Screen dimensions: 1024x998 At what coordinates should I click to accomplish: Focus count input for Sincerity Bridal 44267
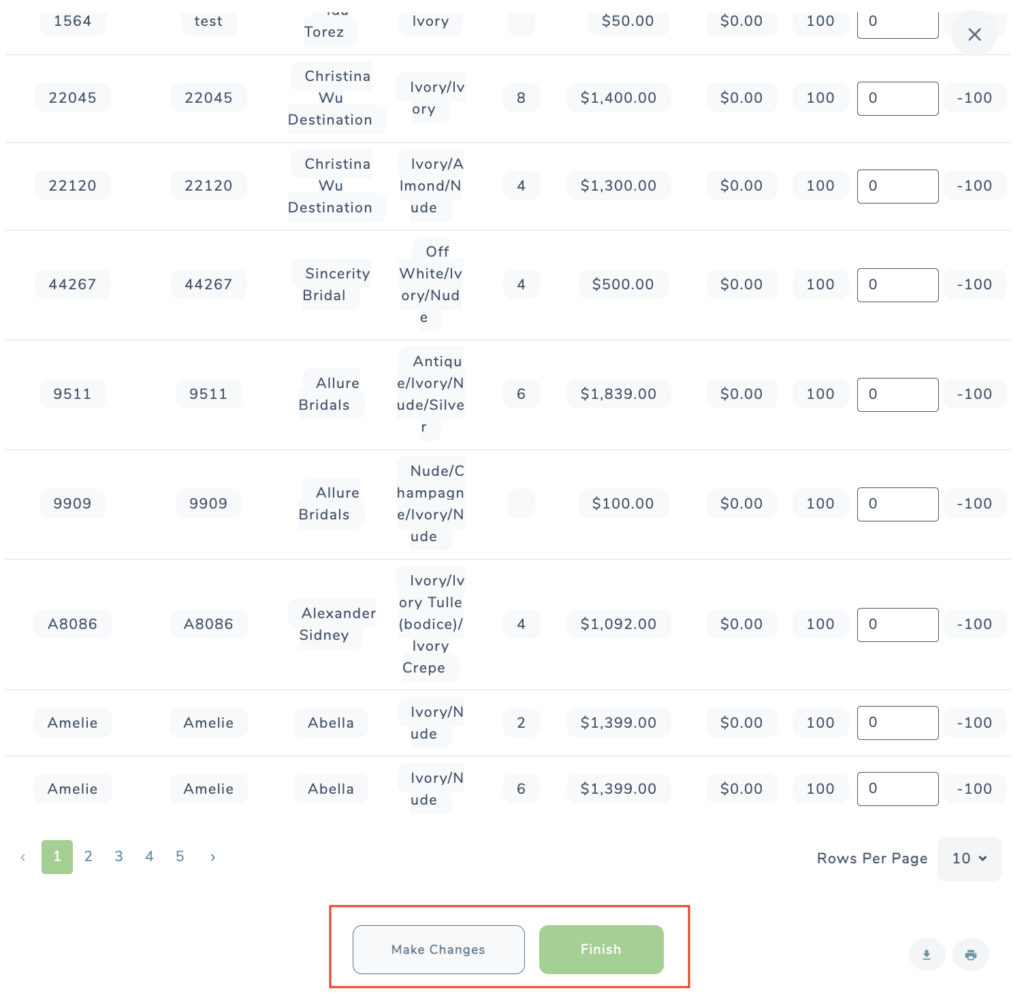point(897,285)
